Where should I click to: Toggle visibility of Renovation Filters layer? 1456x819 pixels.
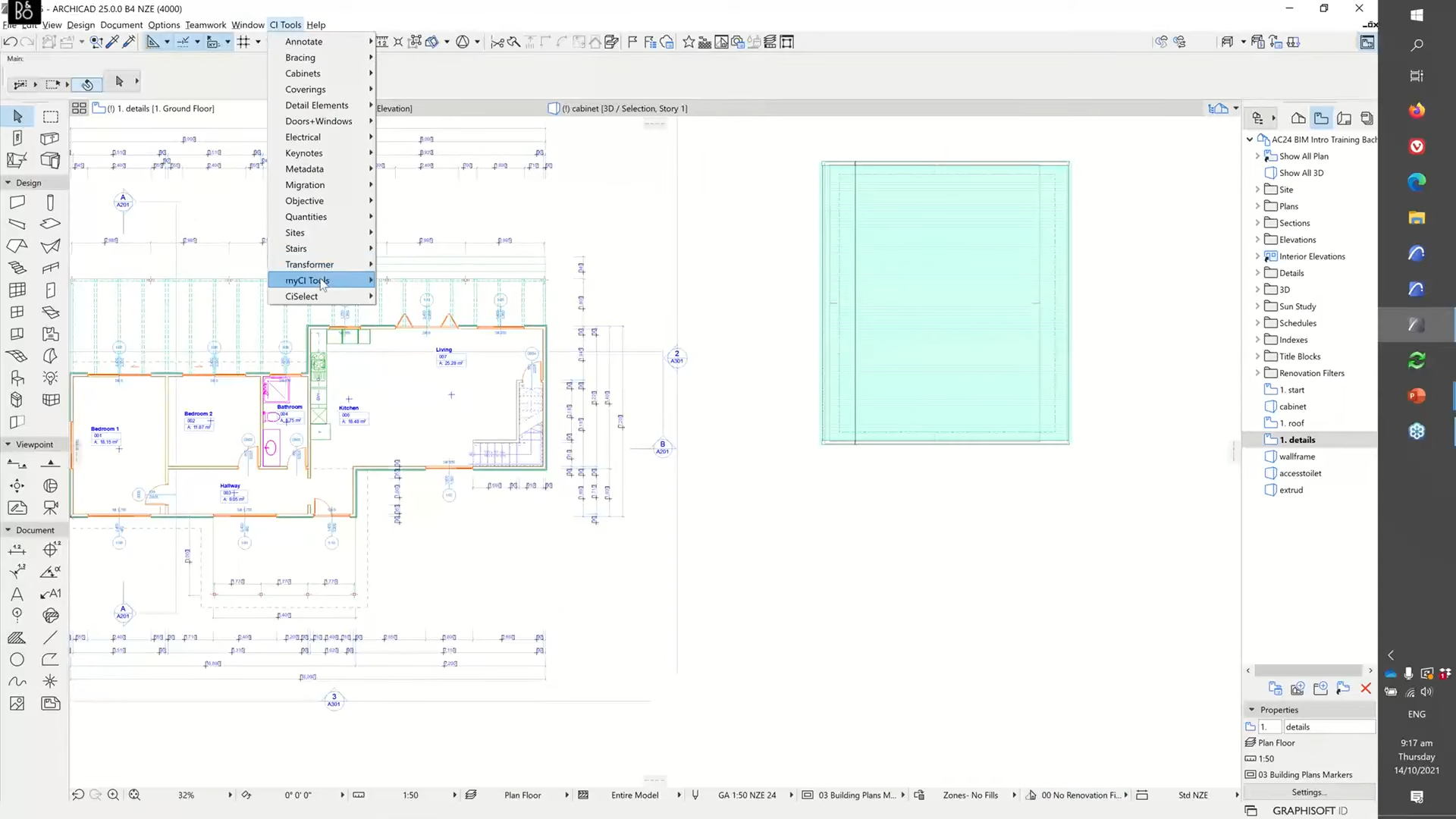[1258, 372]
